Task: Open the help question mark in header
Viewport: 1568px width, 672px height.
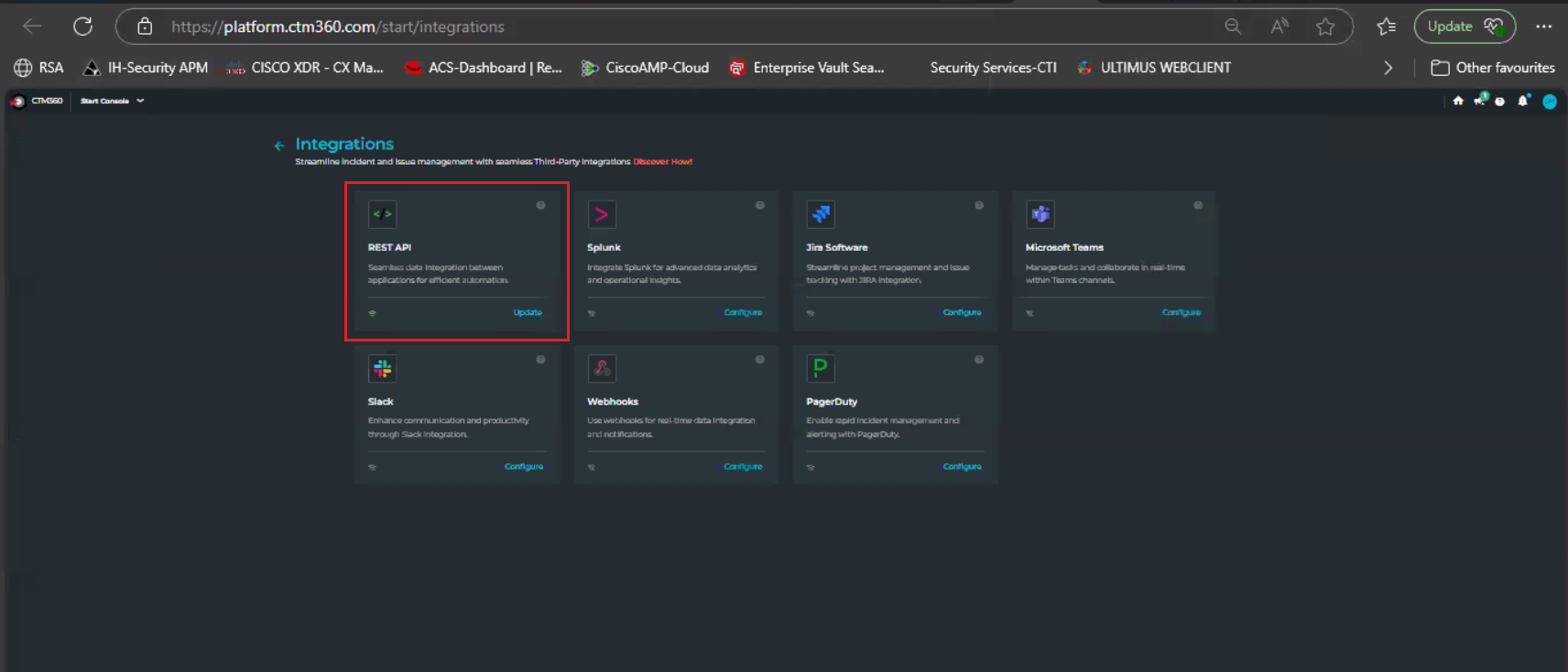Action: click(1499, 102)
